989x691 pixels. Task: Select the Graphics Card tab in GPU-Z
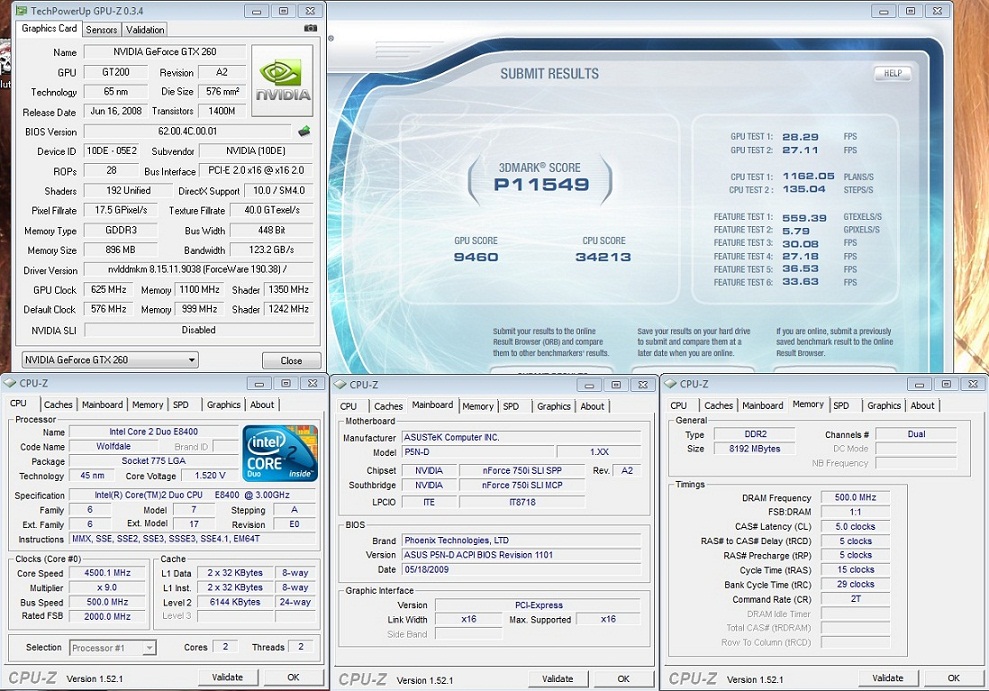coord(49,28)
